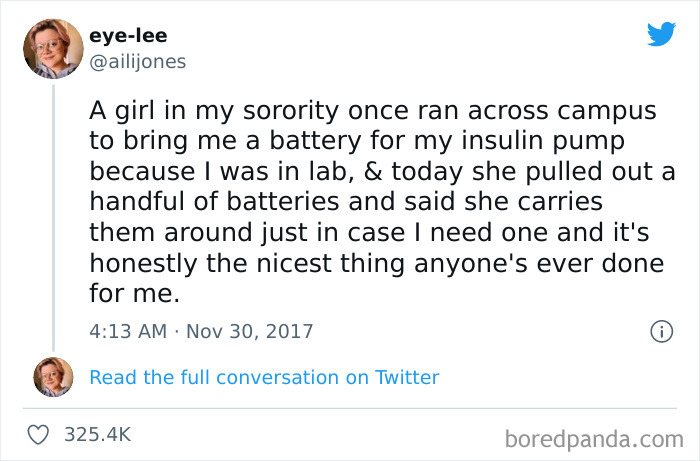The width and height of the screenshot is (700, 461).
Task: Open the tweet info circle icon
Action: click(660, 331)
